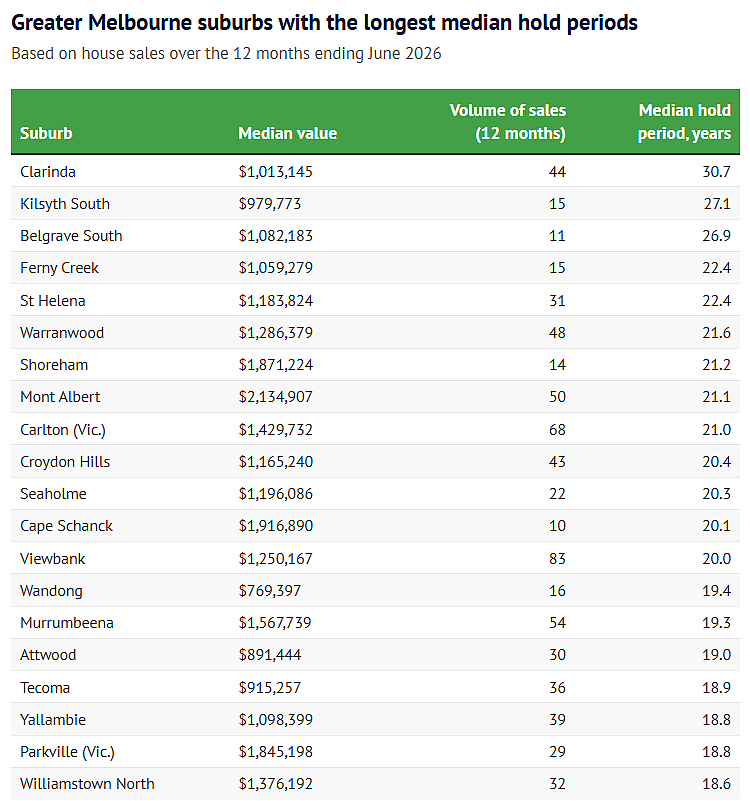
Task: Click the Median hold period column header
Action: pos(684,122)
